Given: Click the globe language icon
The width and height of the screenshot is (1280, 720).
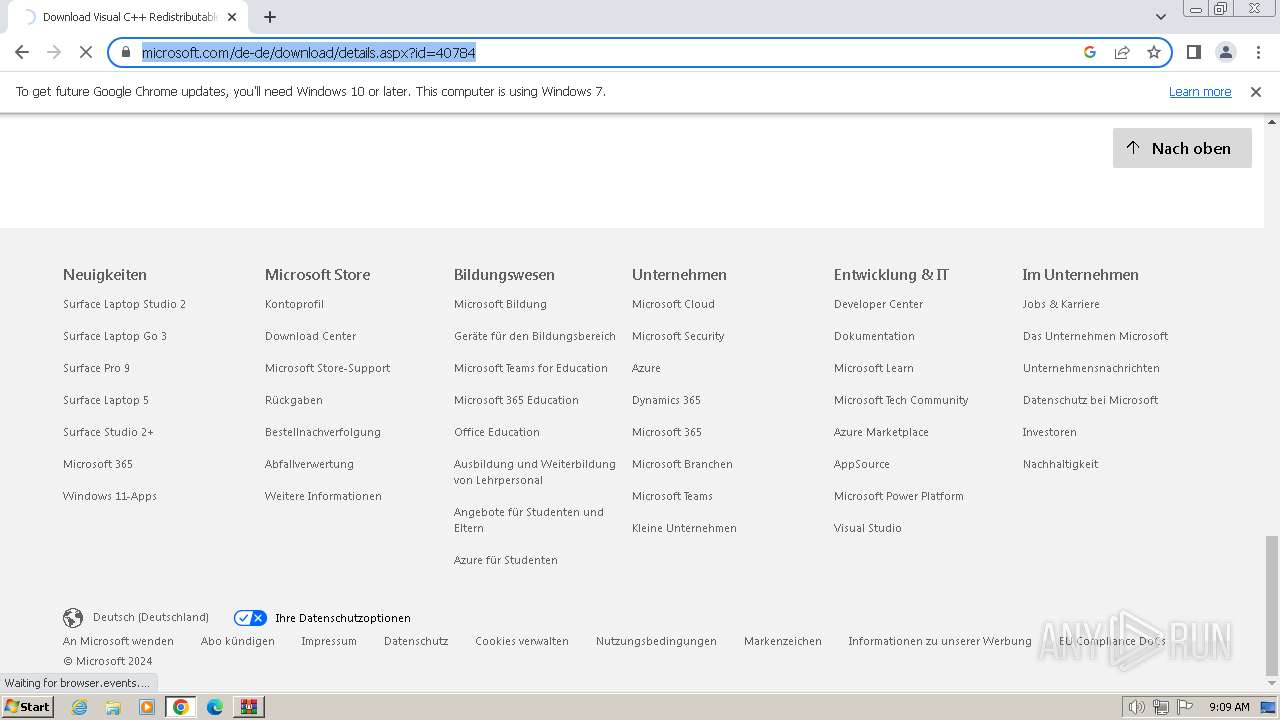Looking at the screenshot, I should pos(73,618).
